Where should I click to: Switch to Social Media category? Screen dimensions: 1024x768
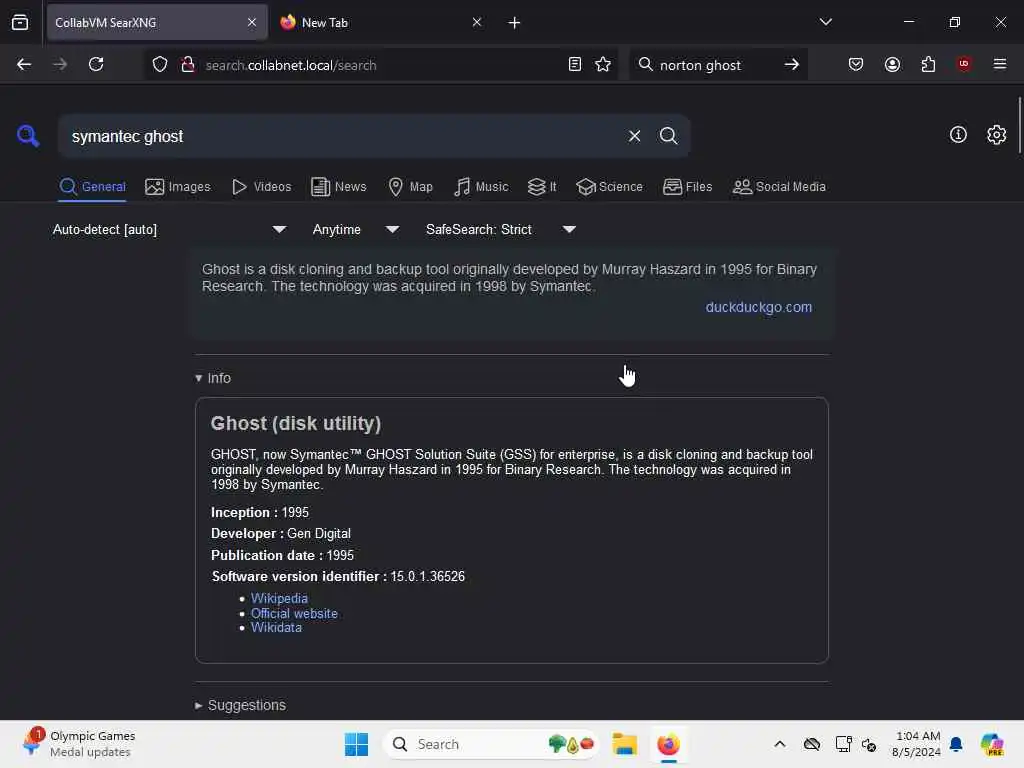pos(779,187)
